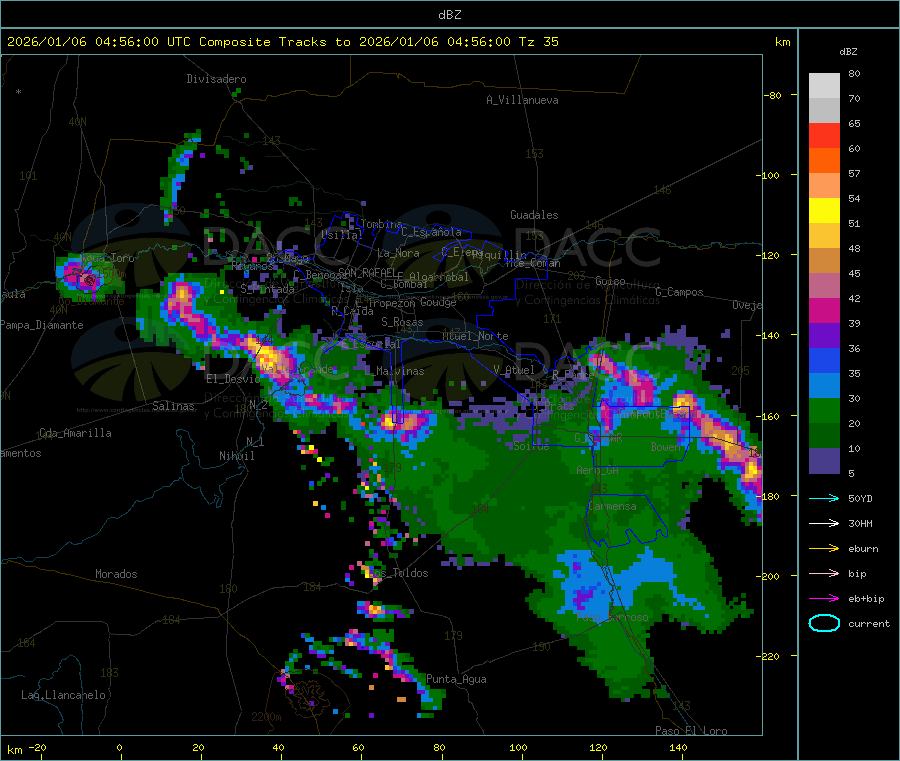Click the yellow eburn arrow icon
This screenshot has height=761, width=900.
(824, 549)
